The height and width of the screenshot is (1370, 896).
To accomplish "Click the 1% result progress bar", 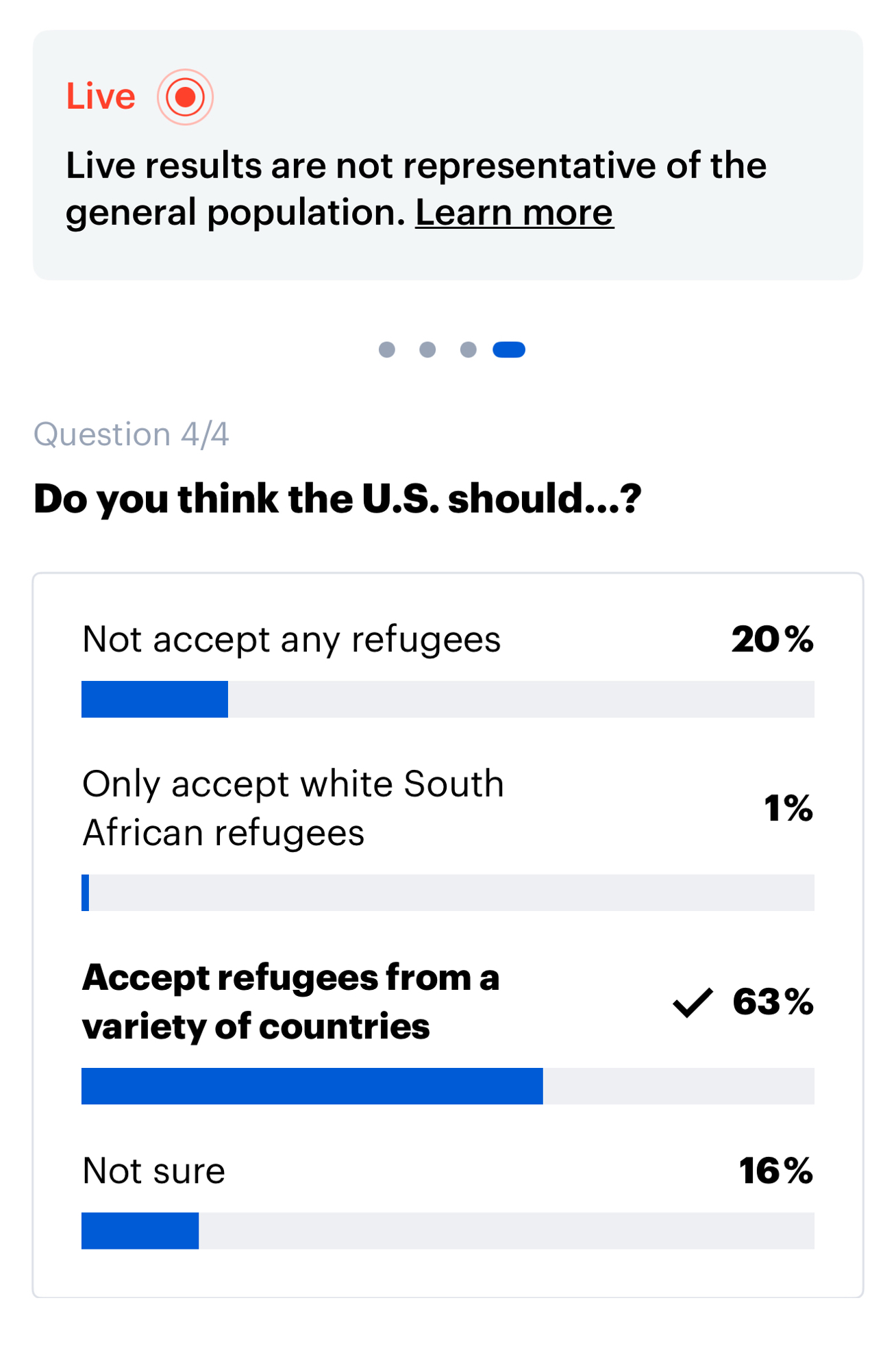I will coord(447,893).
